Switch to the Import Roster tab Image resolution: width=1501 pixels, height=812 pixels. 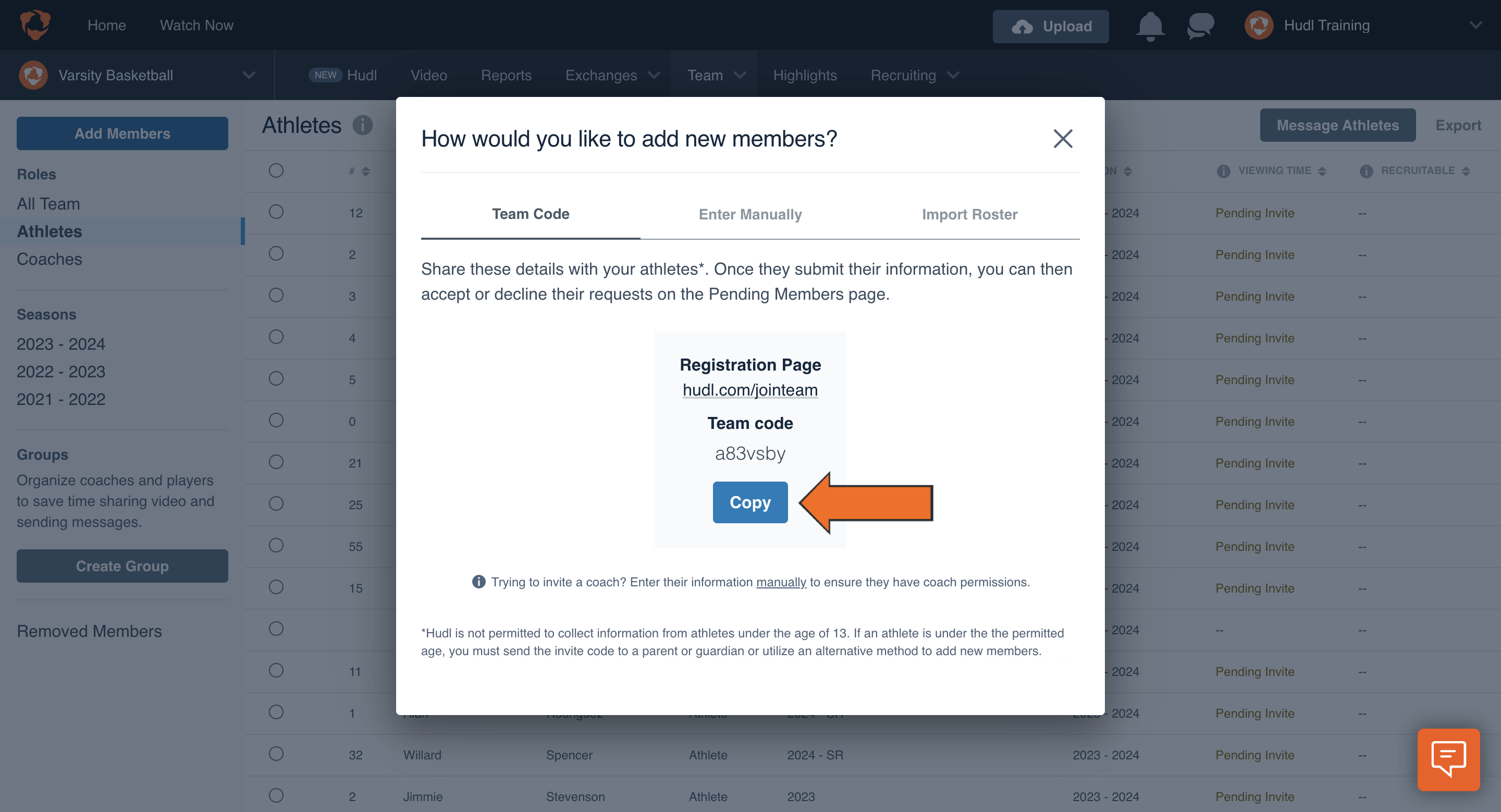[969, 213]
